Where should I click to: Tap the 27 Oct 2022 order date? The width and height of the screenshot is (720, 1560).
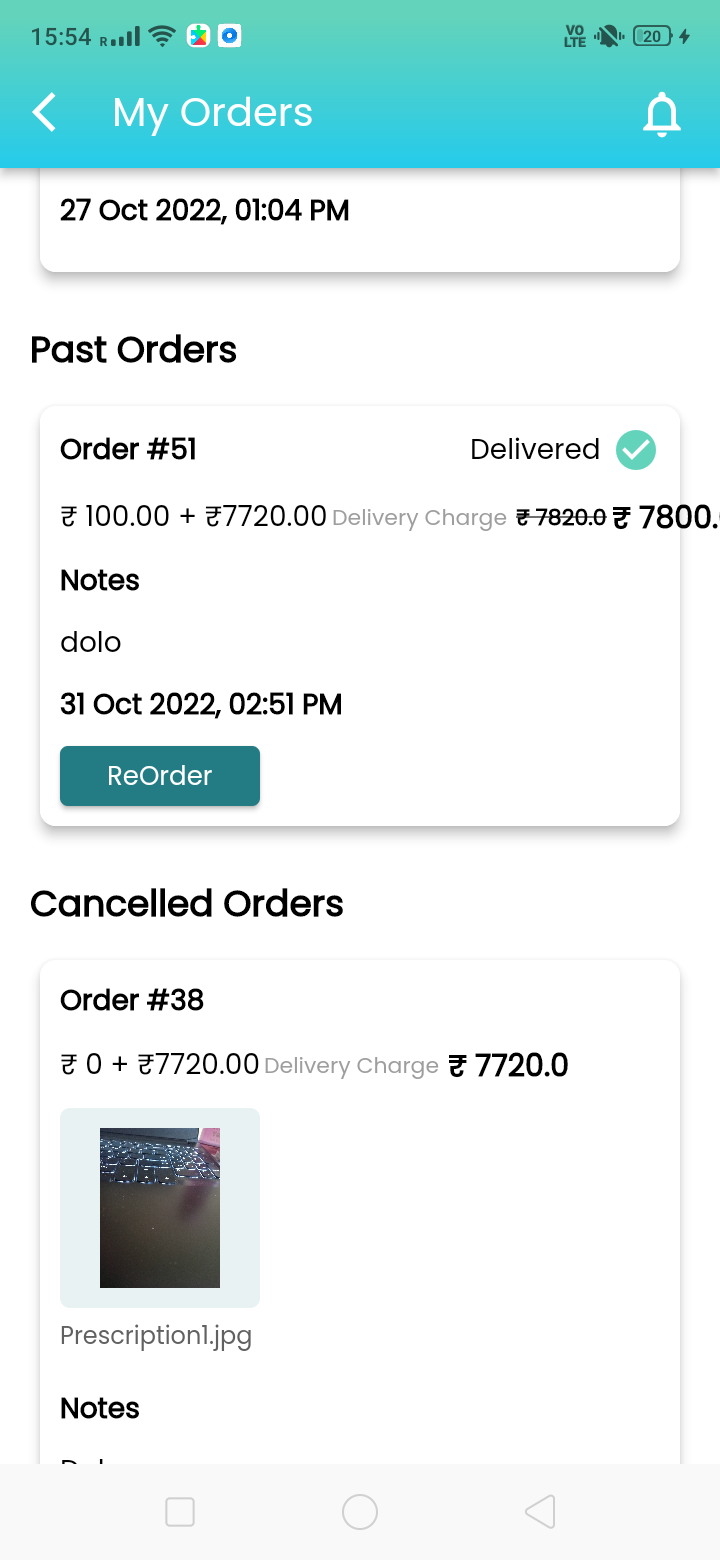click(205, 211)
